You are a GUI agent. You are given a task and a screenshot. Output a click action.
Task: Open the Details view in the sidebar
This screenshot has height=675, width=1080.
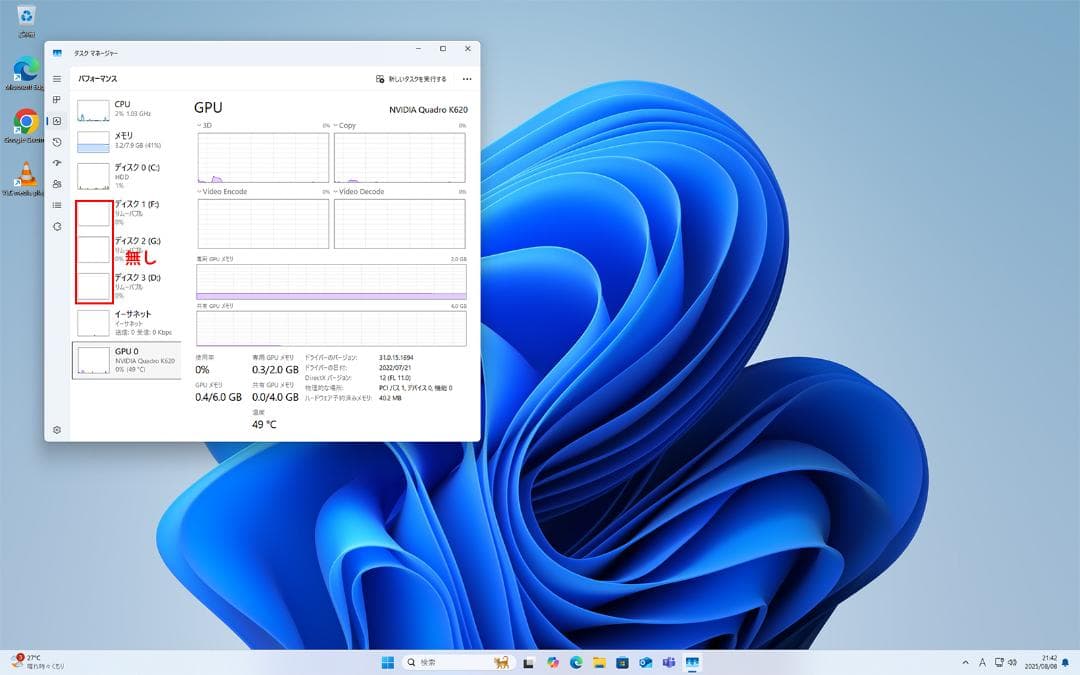(x=55, y=205)
